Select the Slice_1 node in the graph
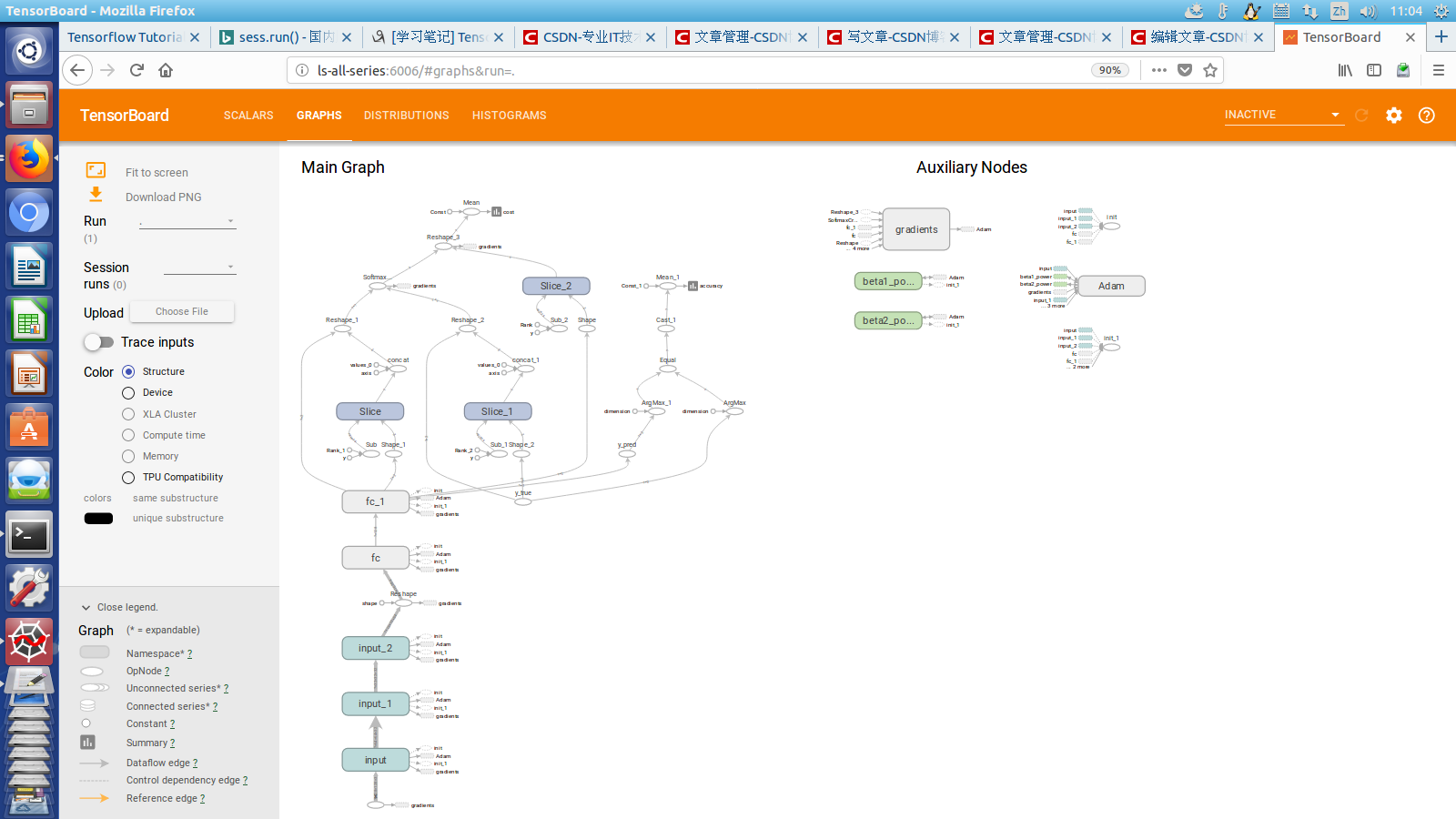The image size is (1456, 819). [497, 411]
